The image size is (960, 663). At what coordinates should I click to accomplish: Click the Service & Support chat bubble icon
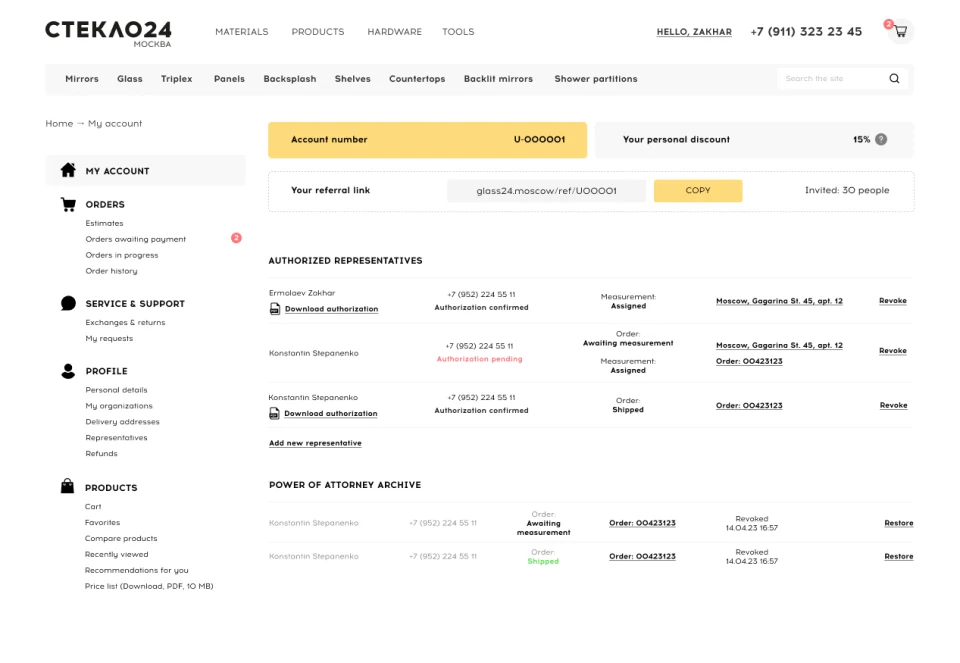click(x=68, y=303)
